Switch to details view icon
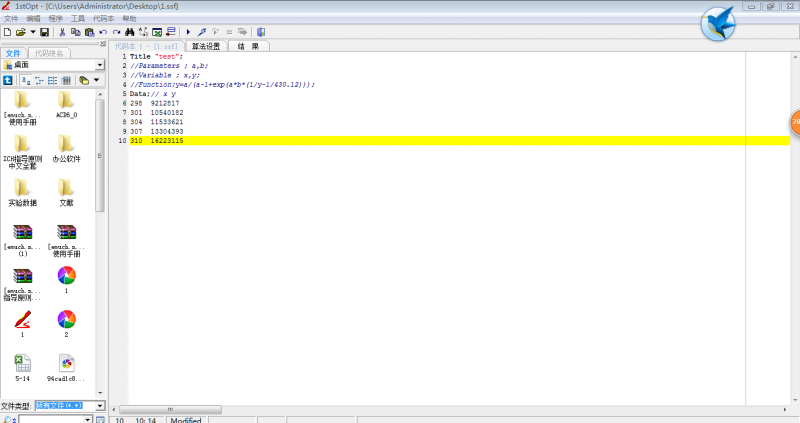This screenshot has width=800, height=423. click(66, 80)
